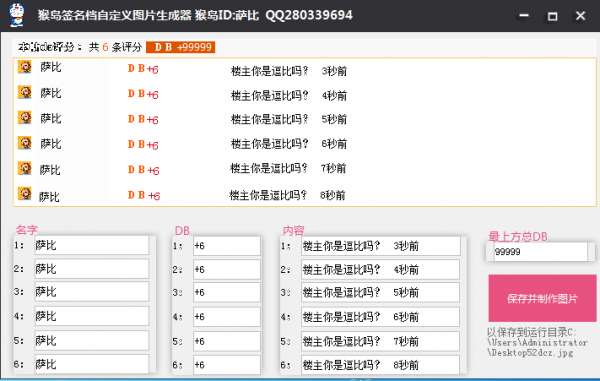Select DB value field number 2
This screenshot has width=600, height=381.
[227, 269]
